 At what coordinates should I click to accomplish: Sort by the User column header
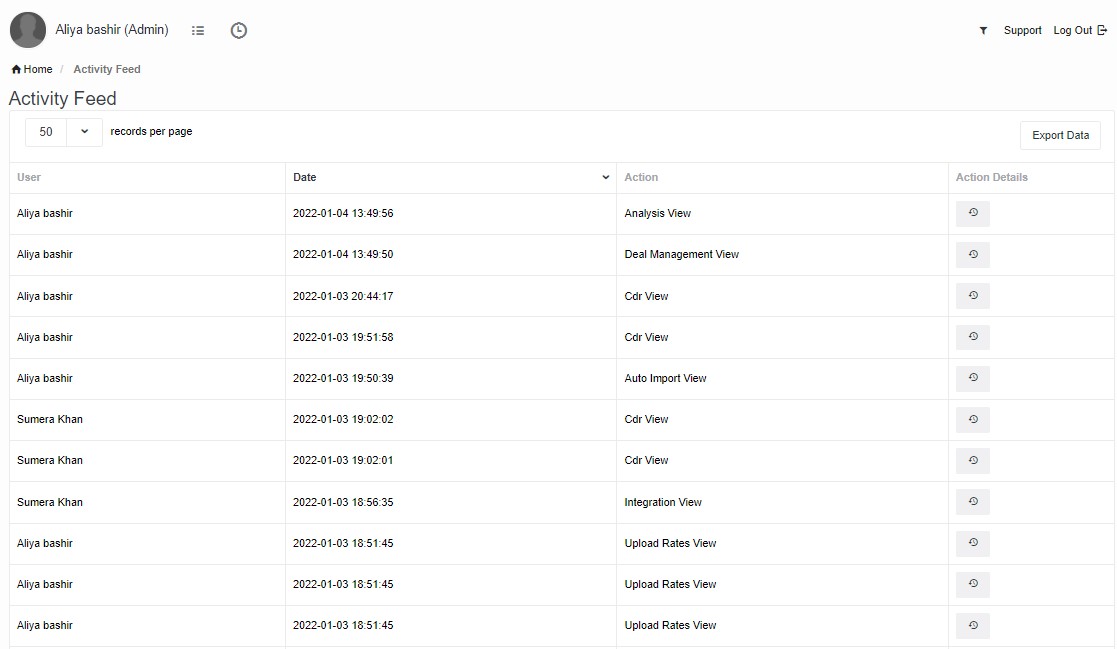click(29, 177)
